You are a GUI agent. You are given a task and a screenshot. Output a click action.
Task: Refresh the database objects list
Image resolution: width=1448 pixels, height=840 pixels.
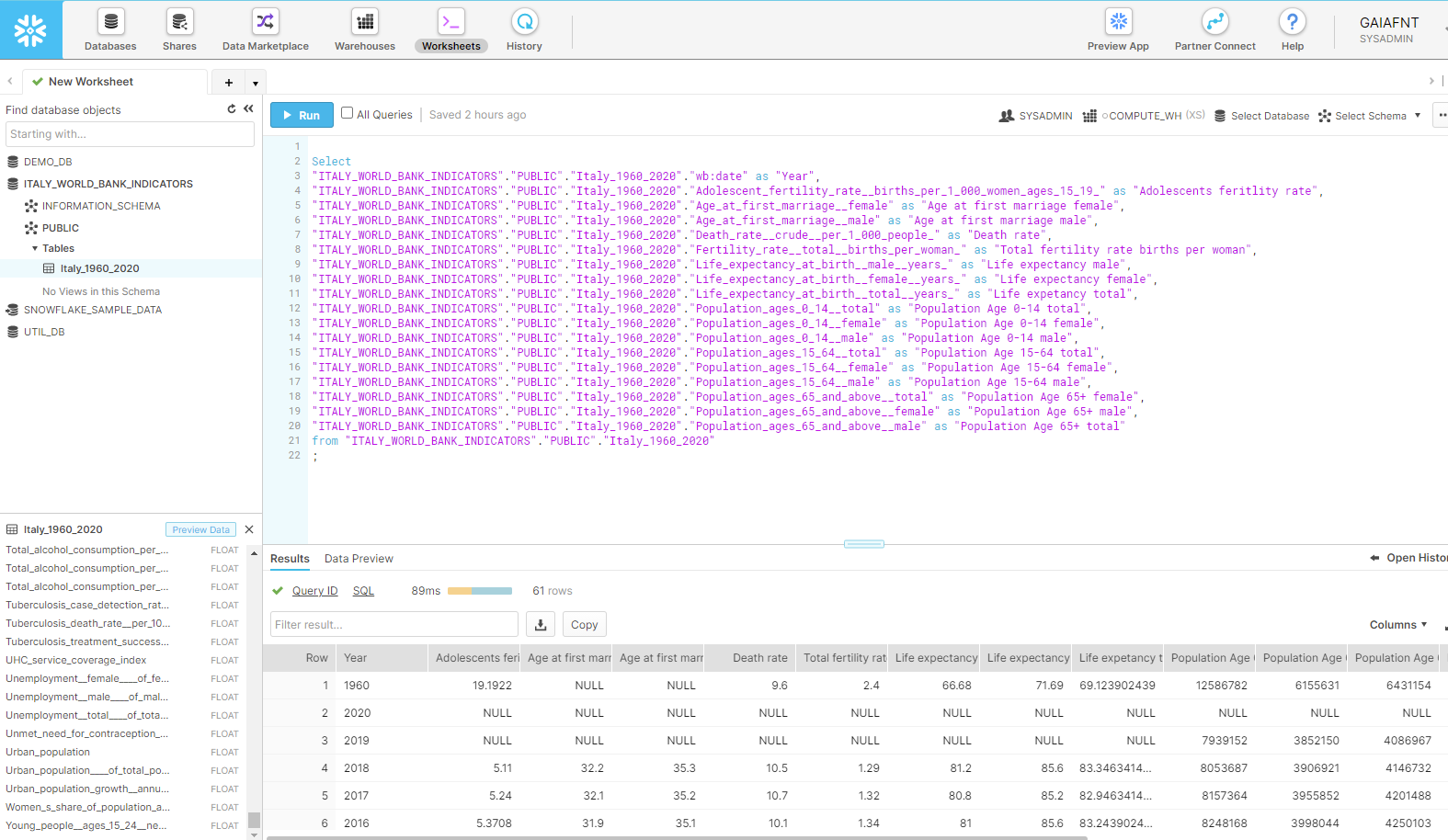[x=232, y=109]
